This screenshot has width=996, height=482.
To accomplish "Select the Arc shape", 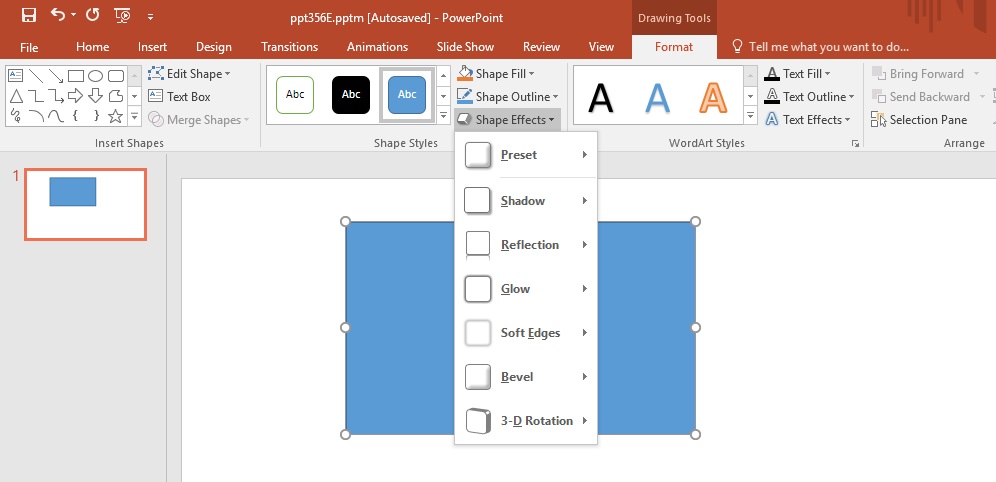I will click(x=36, y=116).
